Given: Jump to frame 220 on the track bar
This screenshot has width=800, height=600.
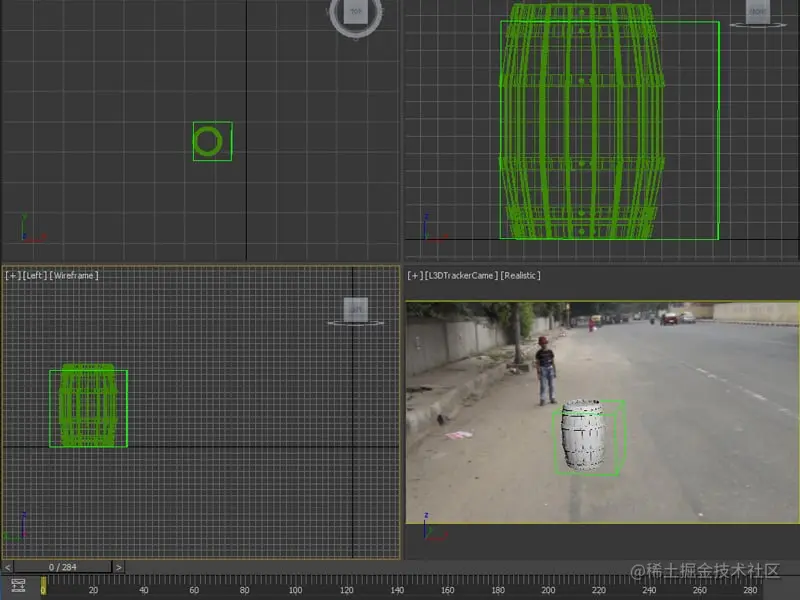Looking at the screenshot, I should (x=599, y=590).
